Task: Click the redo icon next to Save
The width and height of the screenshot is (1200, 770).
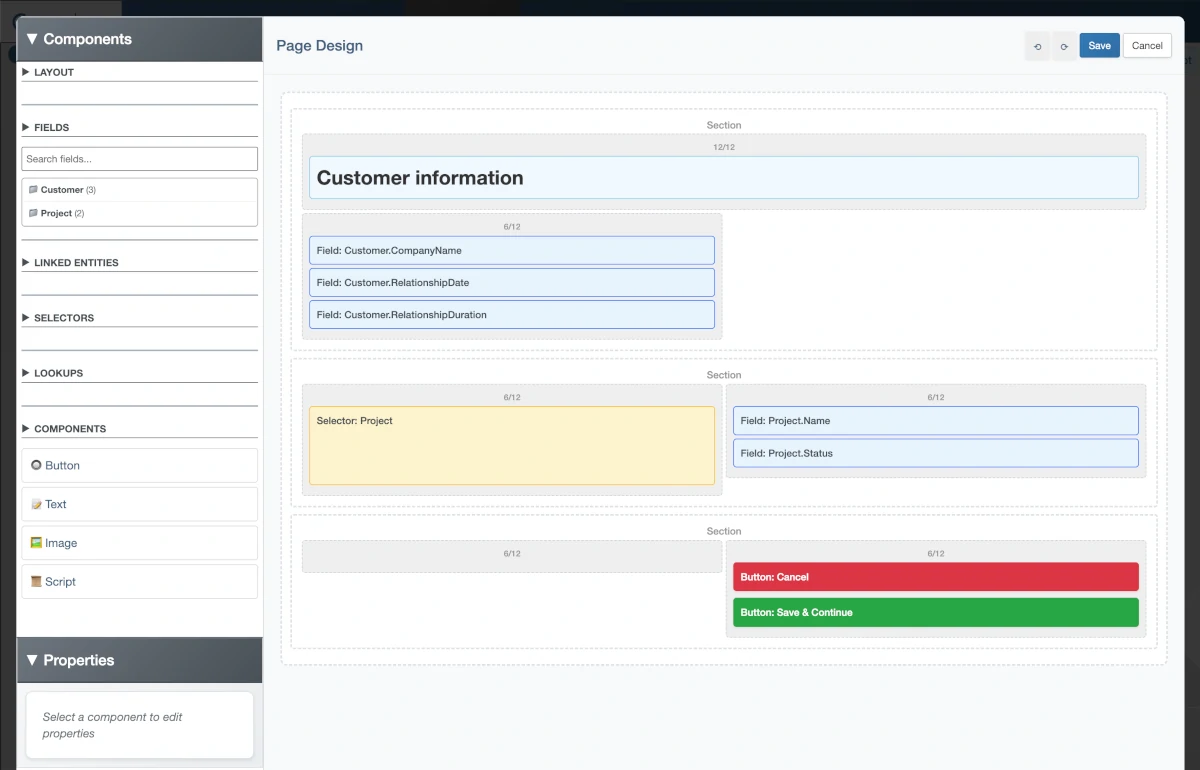Action: pos(1064,46)
